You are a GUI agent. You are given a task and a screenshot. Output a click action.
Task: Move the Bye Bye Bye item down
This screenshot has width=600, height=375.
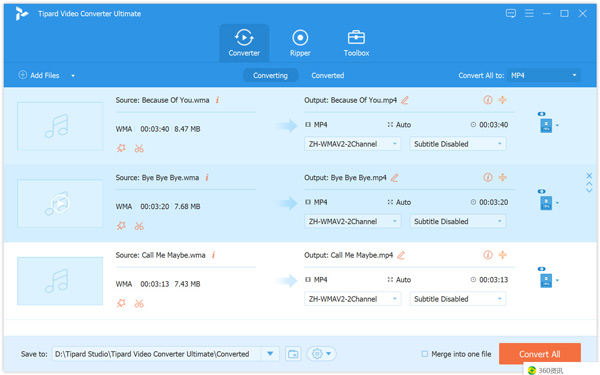[x=589, y=190]
